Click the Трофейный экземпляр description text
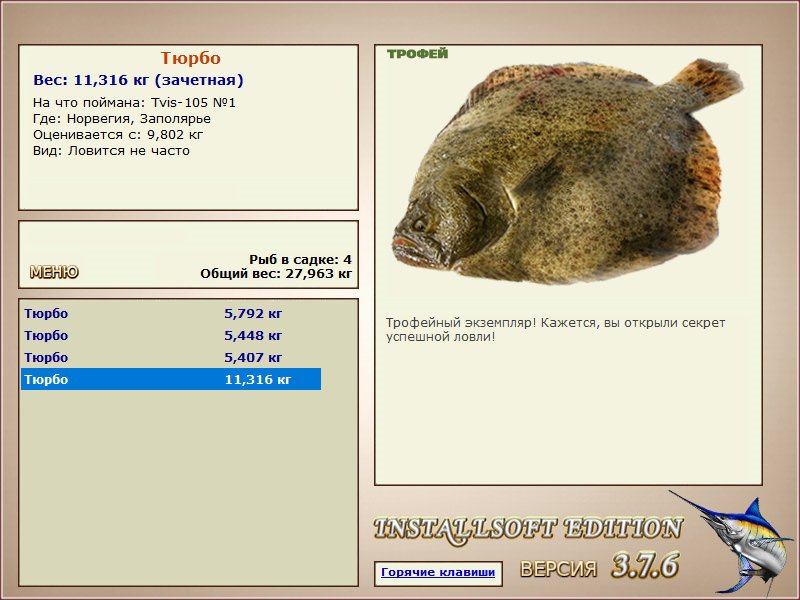800x600 pixels. 555,330
